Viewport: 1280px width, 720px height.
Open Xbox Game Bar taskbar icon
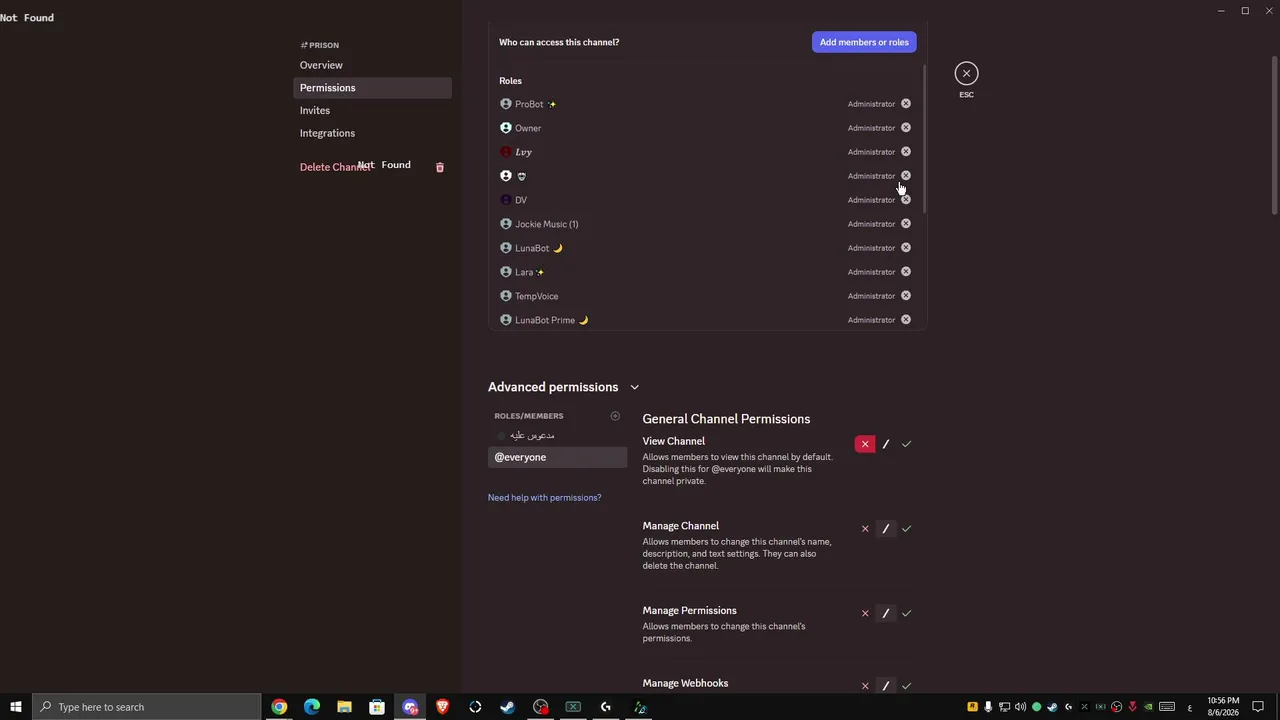click(573, 707)
